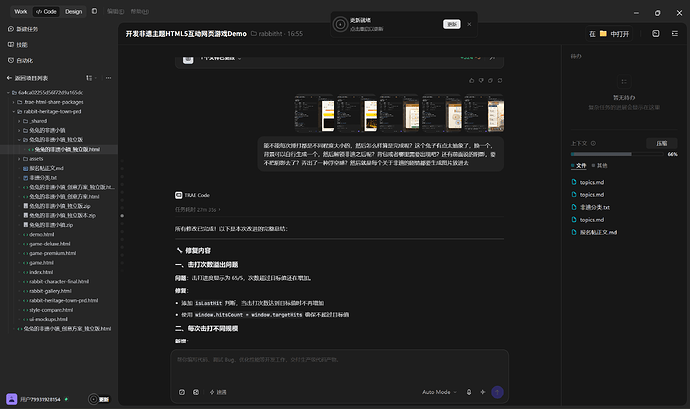Switch to the Code mode tab
This screenshot has height=409, width=690.
click(x=46, y=11)
